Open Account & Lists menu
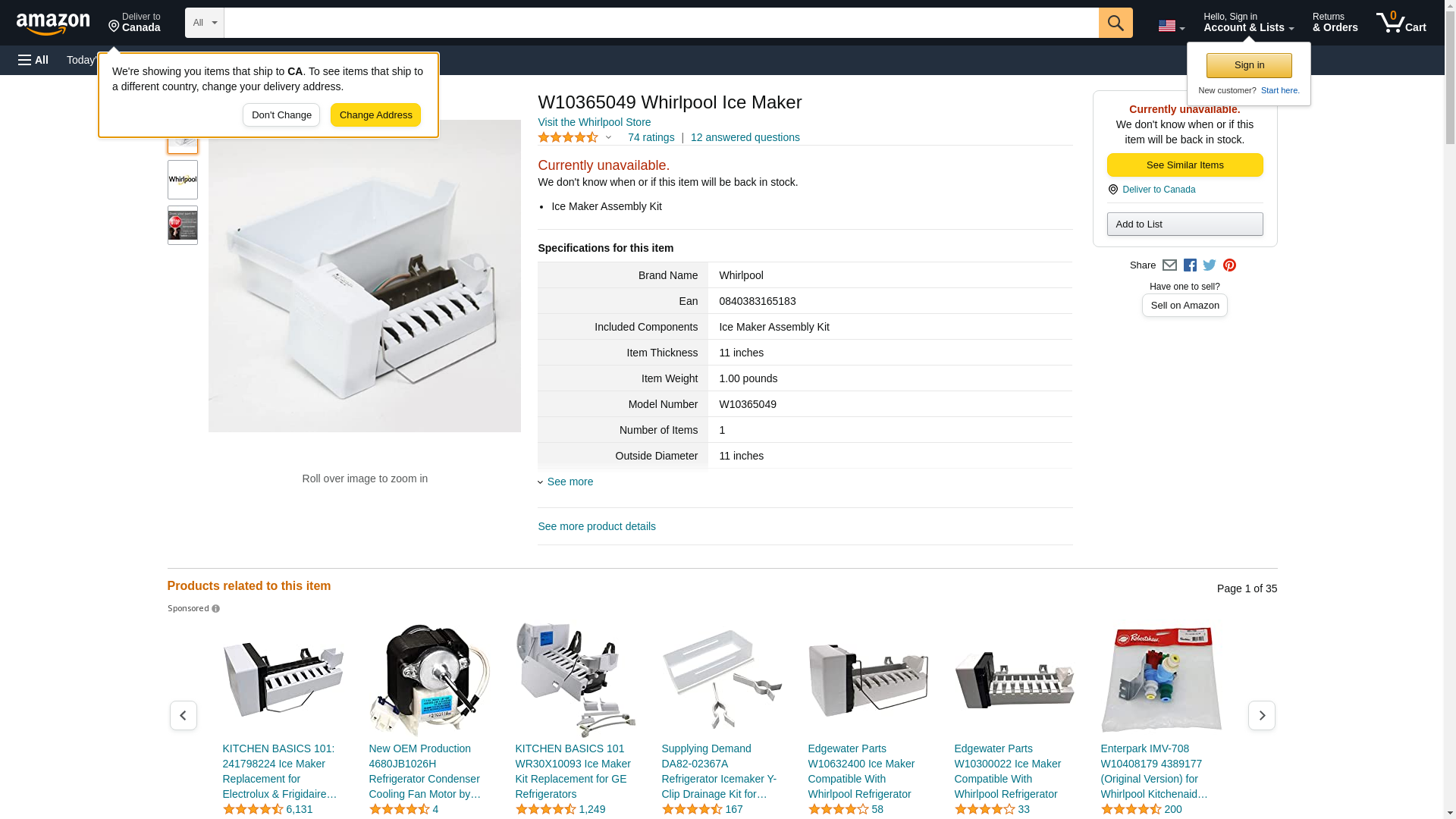The image size is (1456, 819). (x=1248, y=23)
